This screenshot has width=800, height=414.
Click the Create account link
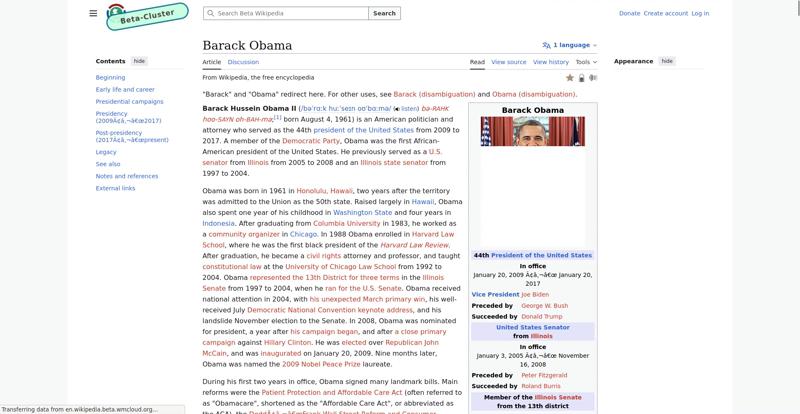(x=665, y=13)
